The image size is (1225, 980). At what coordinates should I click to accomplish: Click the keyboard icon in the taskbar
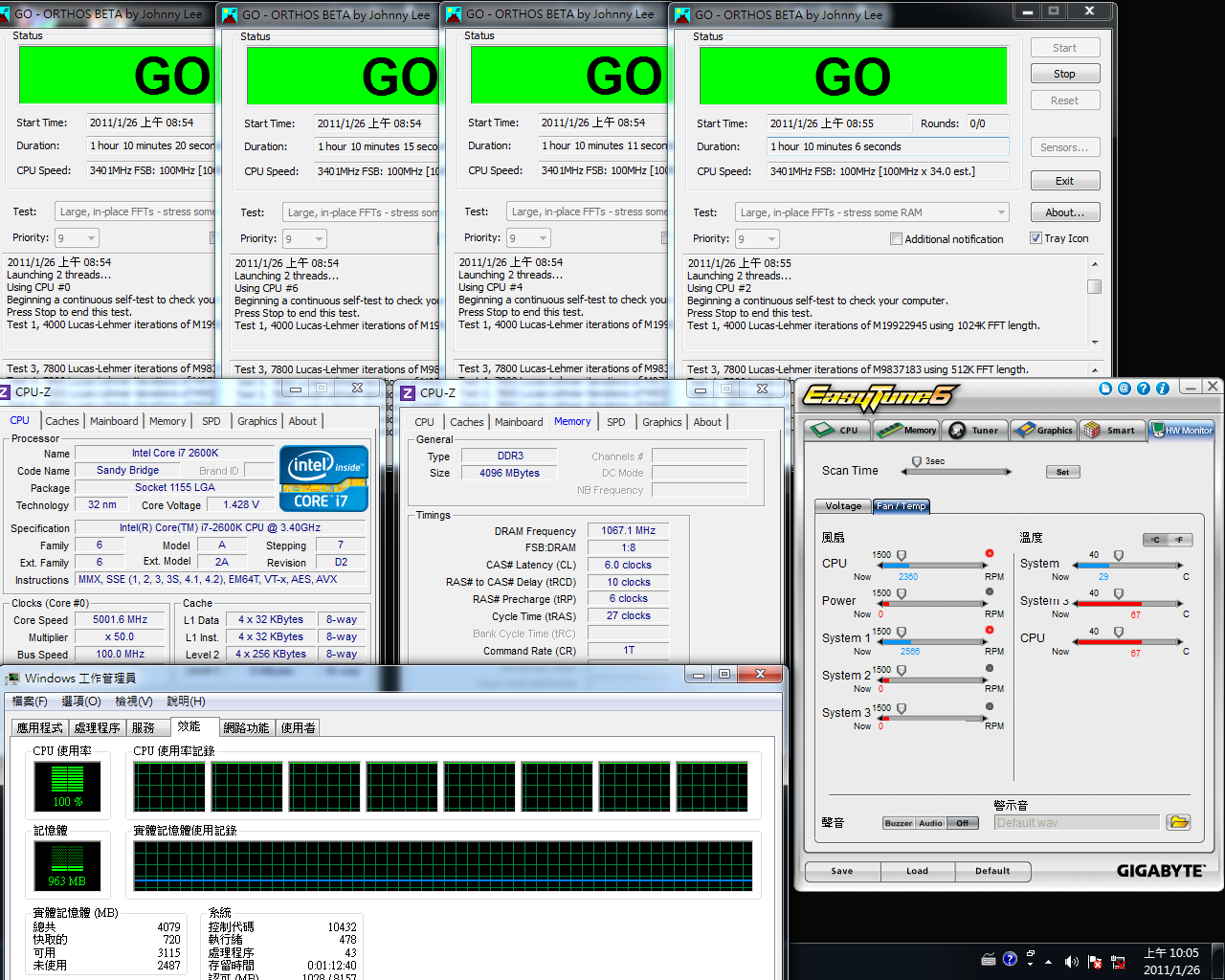(x=989, y=959)
